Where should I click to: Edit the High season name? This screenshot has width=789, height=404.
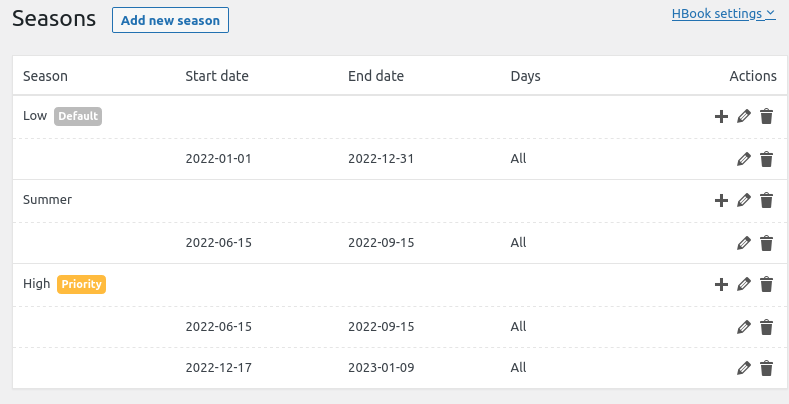click(x=743, y=284)
